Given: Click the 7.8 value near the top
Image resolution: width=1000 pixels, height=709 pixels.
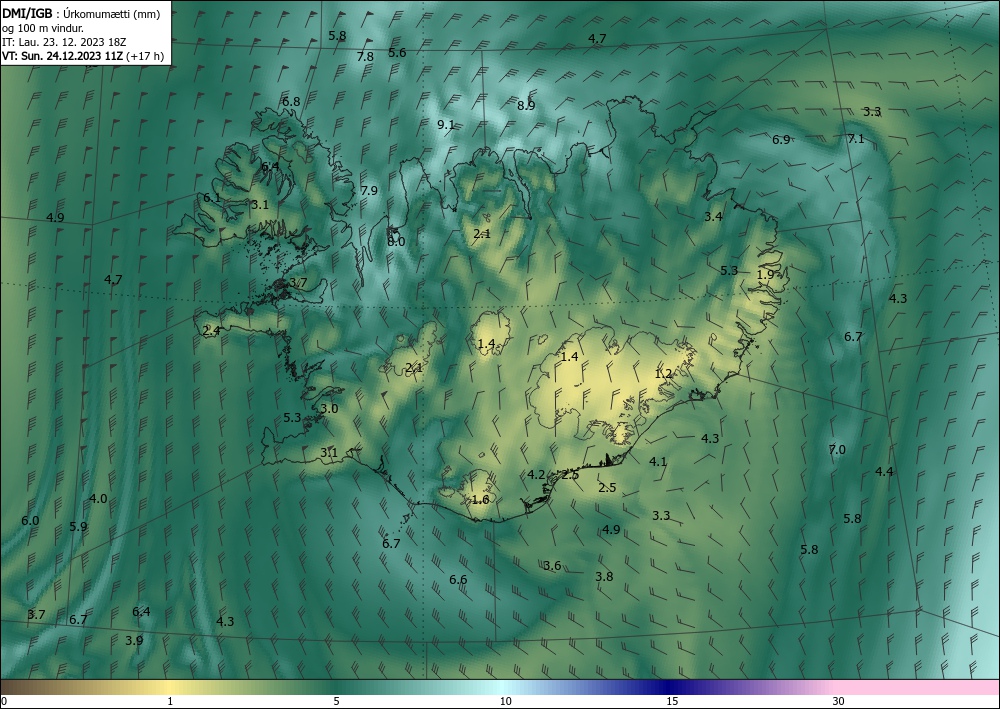Looking at the screenshot, I should click(x=365, y=57).
